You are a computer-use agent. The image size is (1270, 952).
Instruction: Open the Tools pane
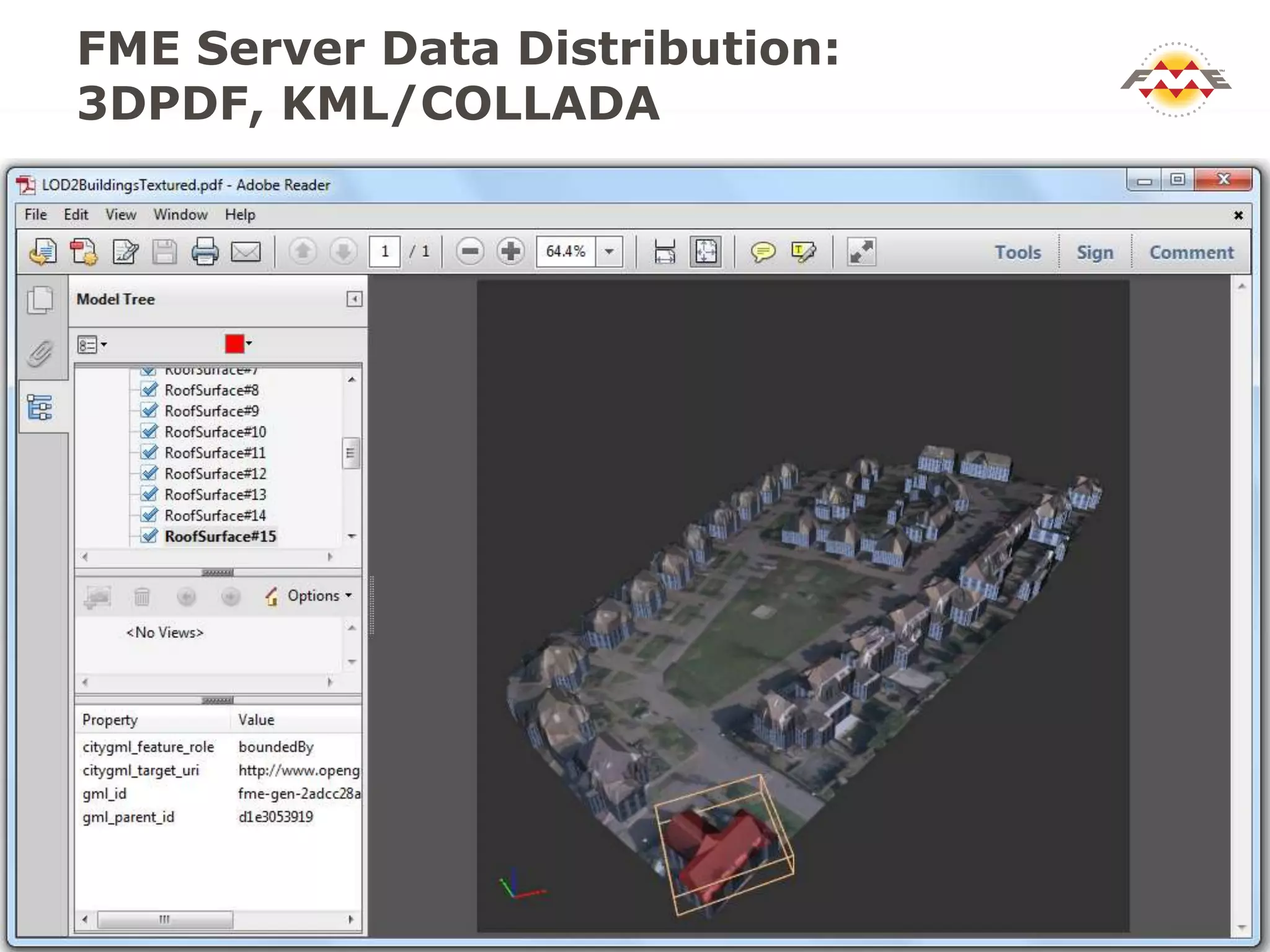click(1018, 252)
